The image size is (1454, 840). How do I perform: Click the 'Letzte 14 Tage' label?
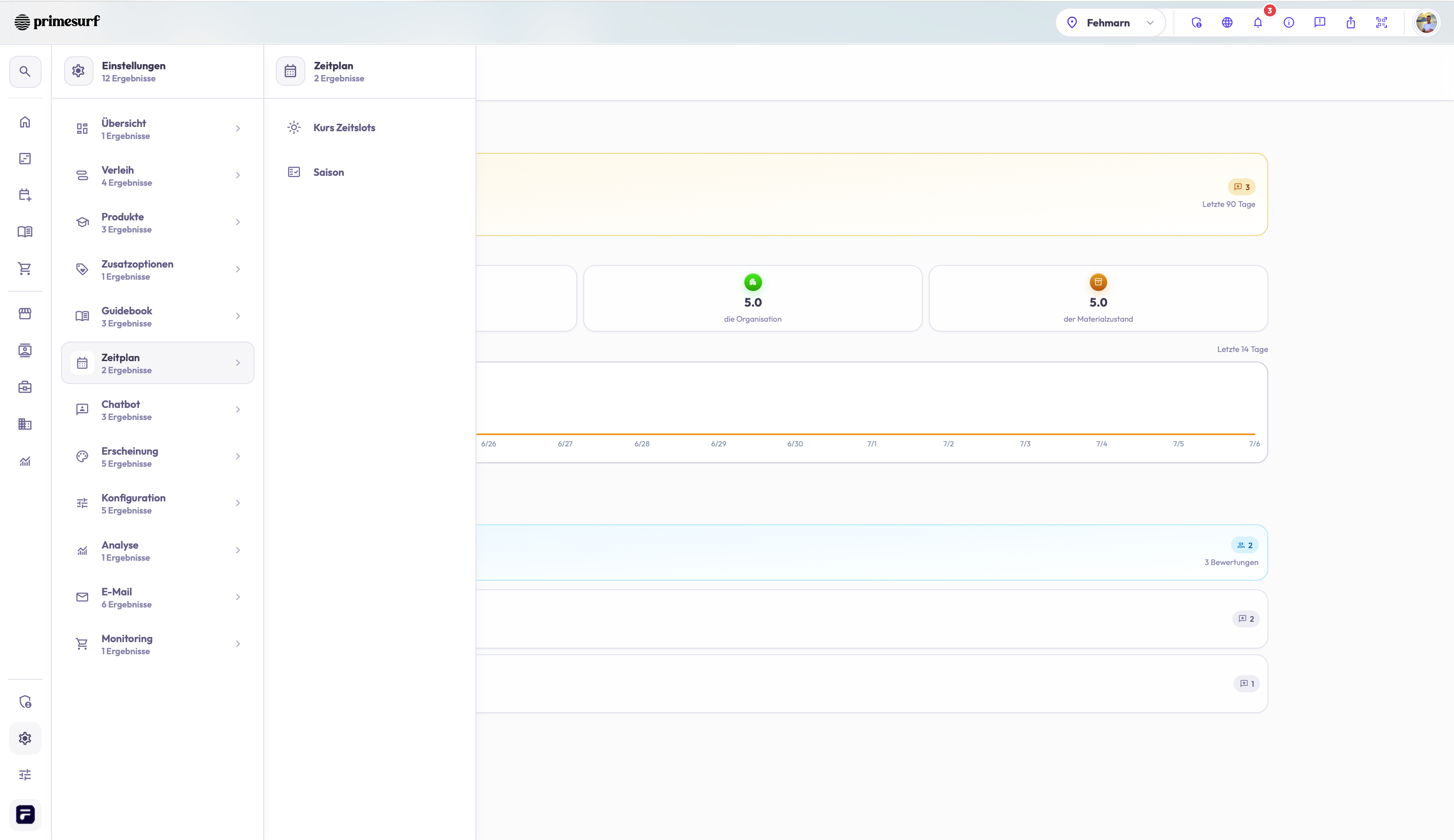[1242, 349]
